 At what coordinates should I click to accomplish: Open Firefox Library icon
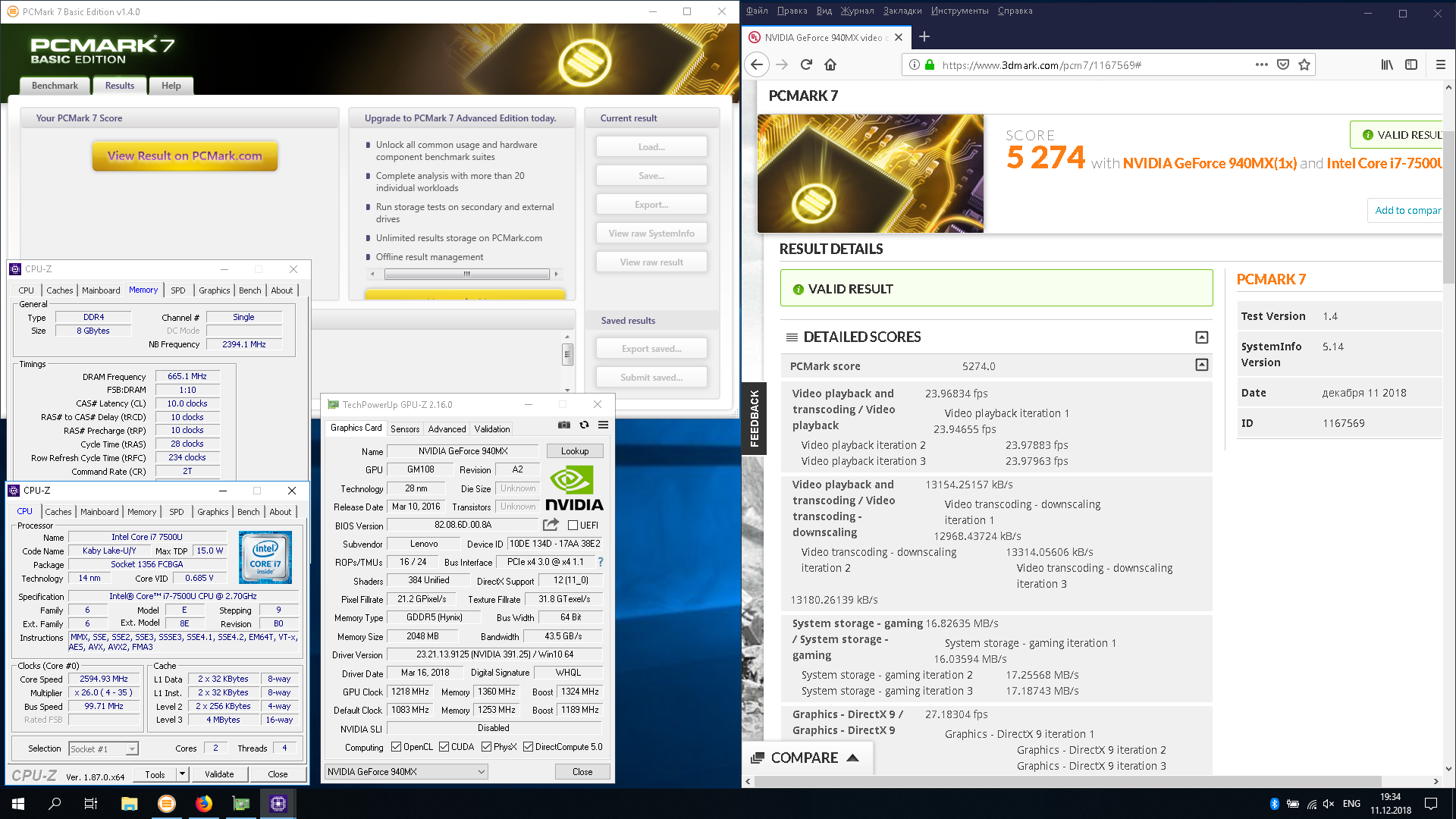1387,64
